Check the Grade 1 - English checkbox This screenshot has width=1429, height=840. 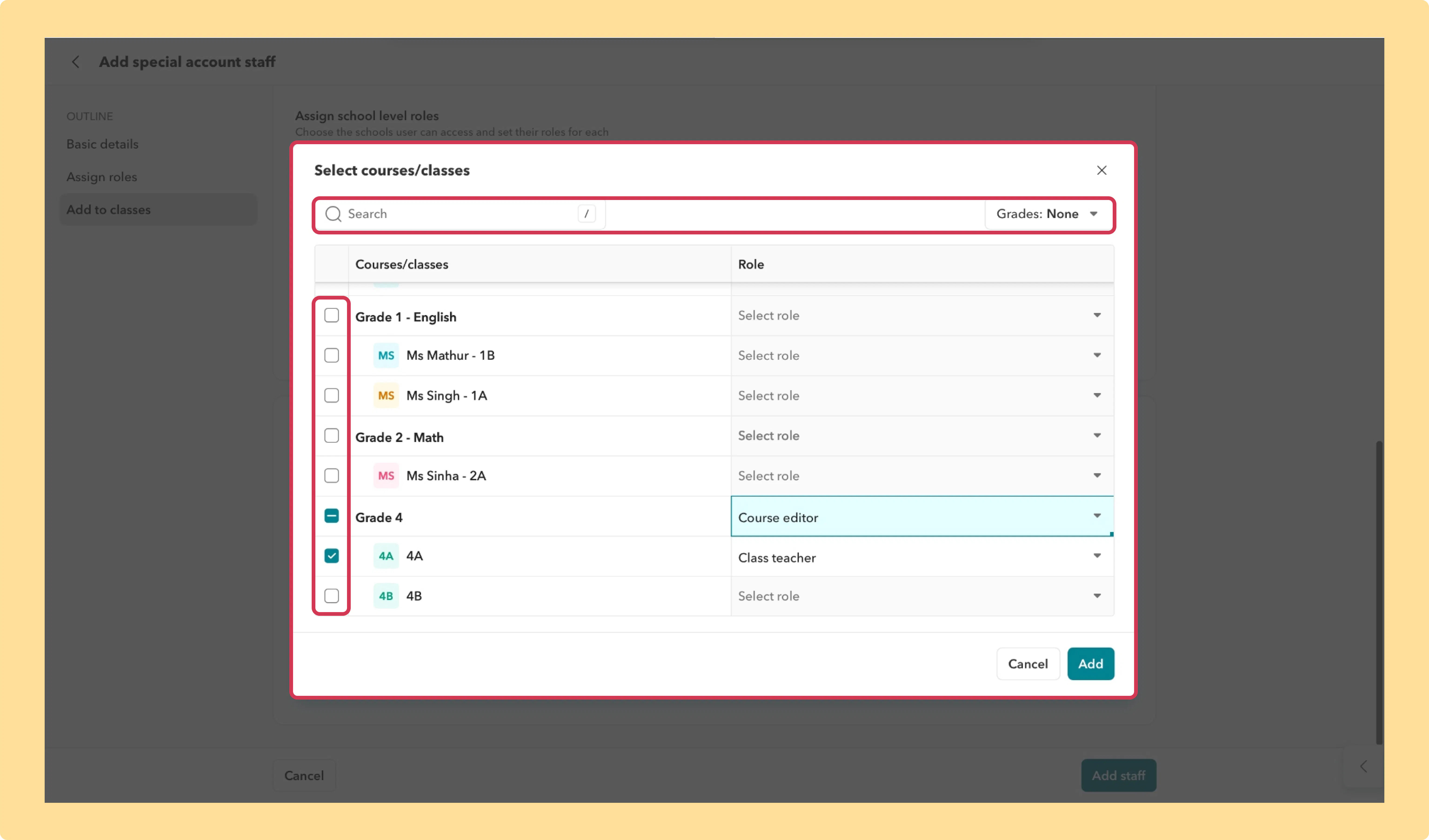click(332, 315)
